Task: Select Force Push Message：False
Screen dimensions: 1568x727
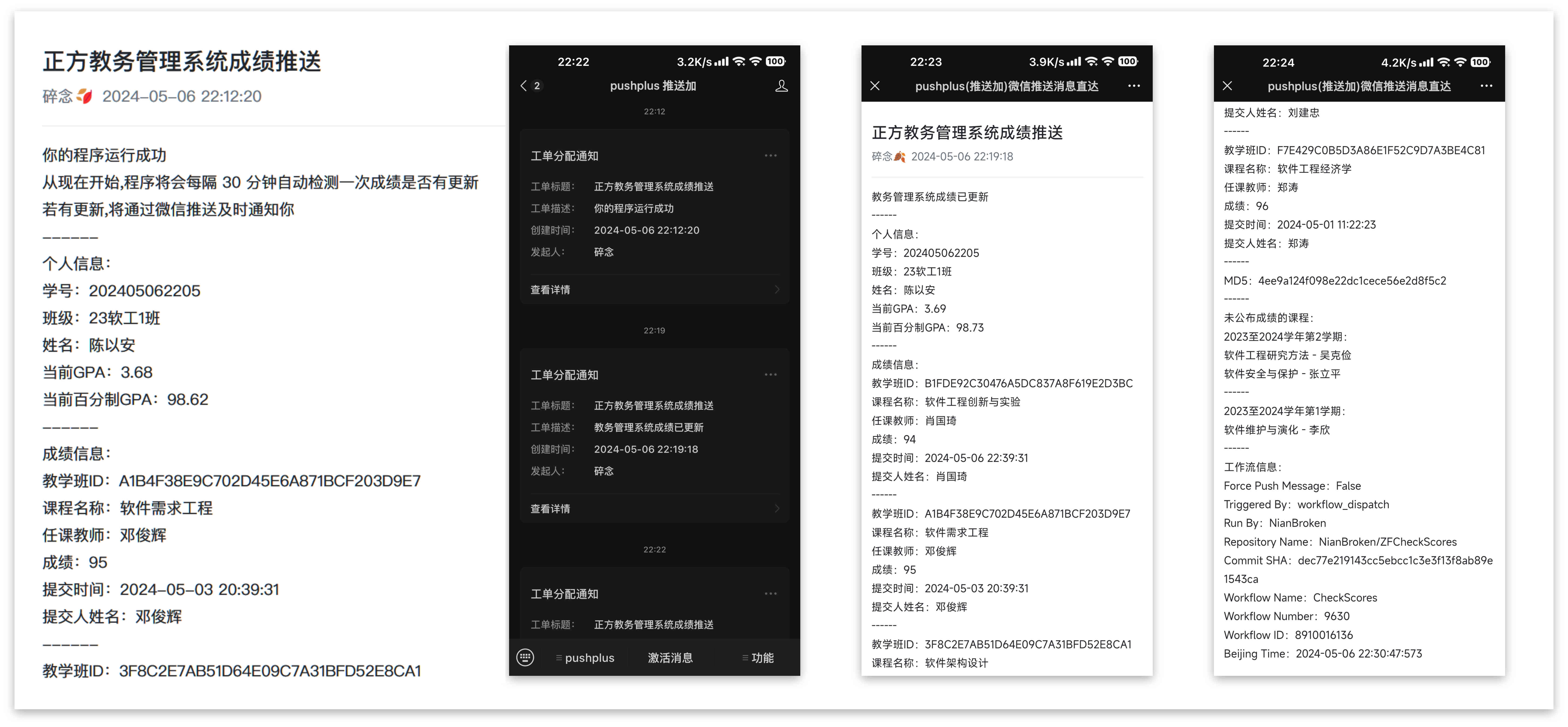Action: coord(1292,486)
